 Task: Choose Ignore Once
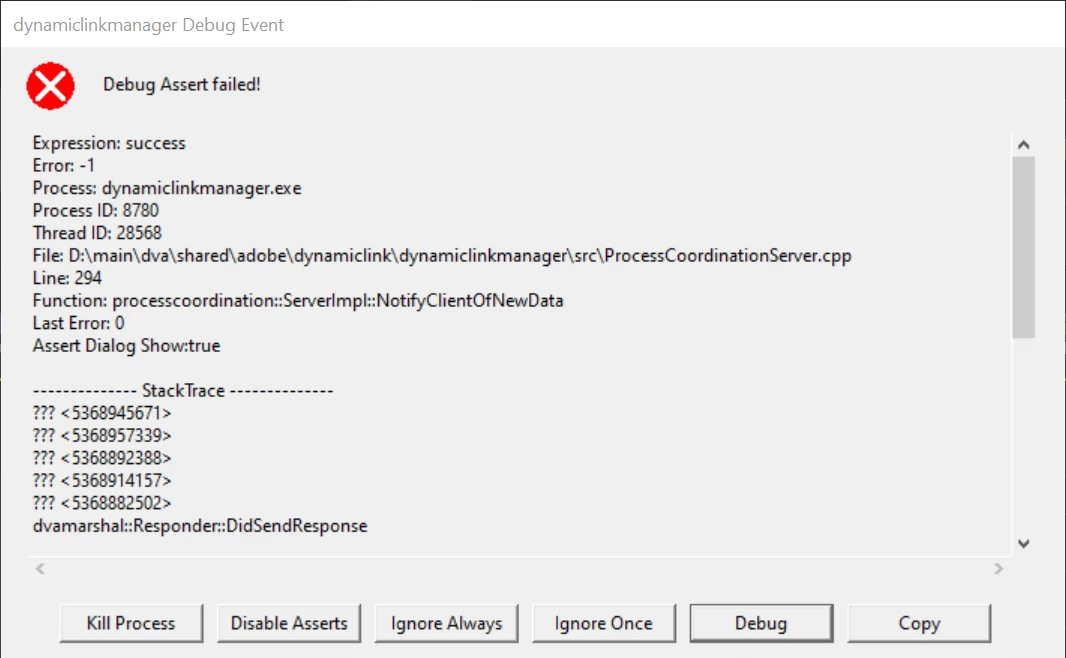[x=604, y=623]
